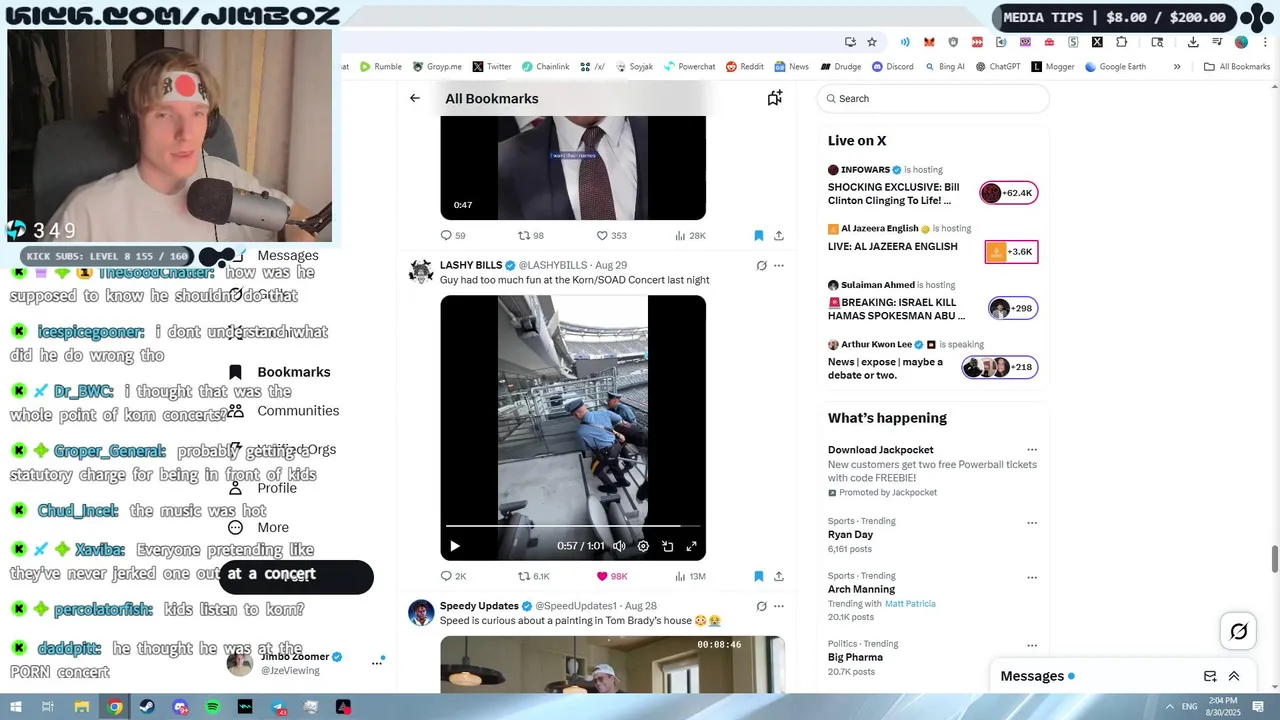Image resolution: width=1280 pixels, height=720 pixels.
Task: Open Chrome downloads icon
Action: coord(1193,42)
